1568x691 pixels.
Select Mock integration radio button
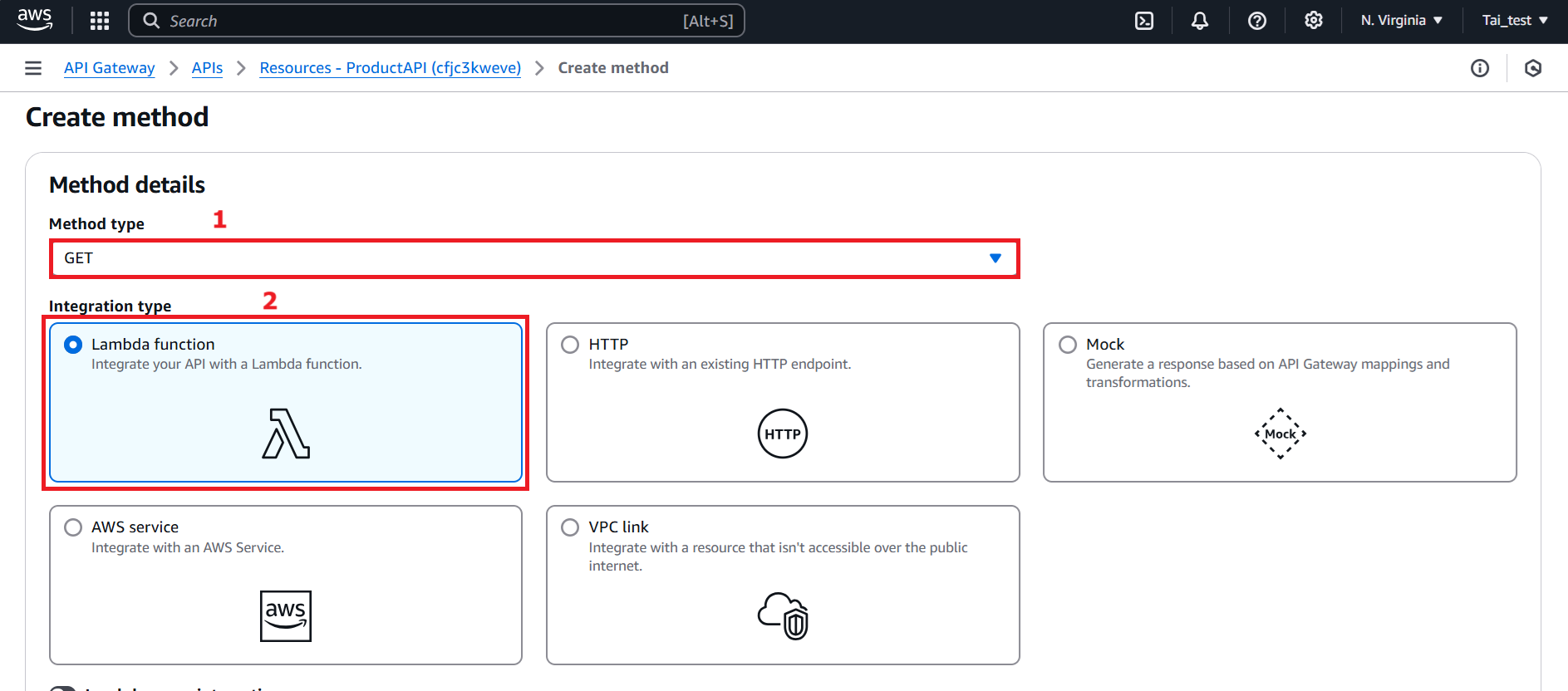click(1068, 345)
